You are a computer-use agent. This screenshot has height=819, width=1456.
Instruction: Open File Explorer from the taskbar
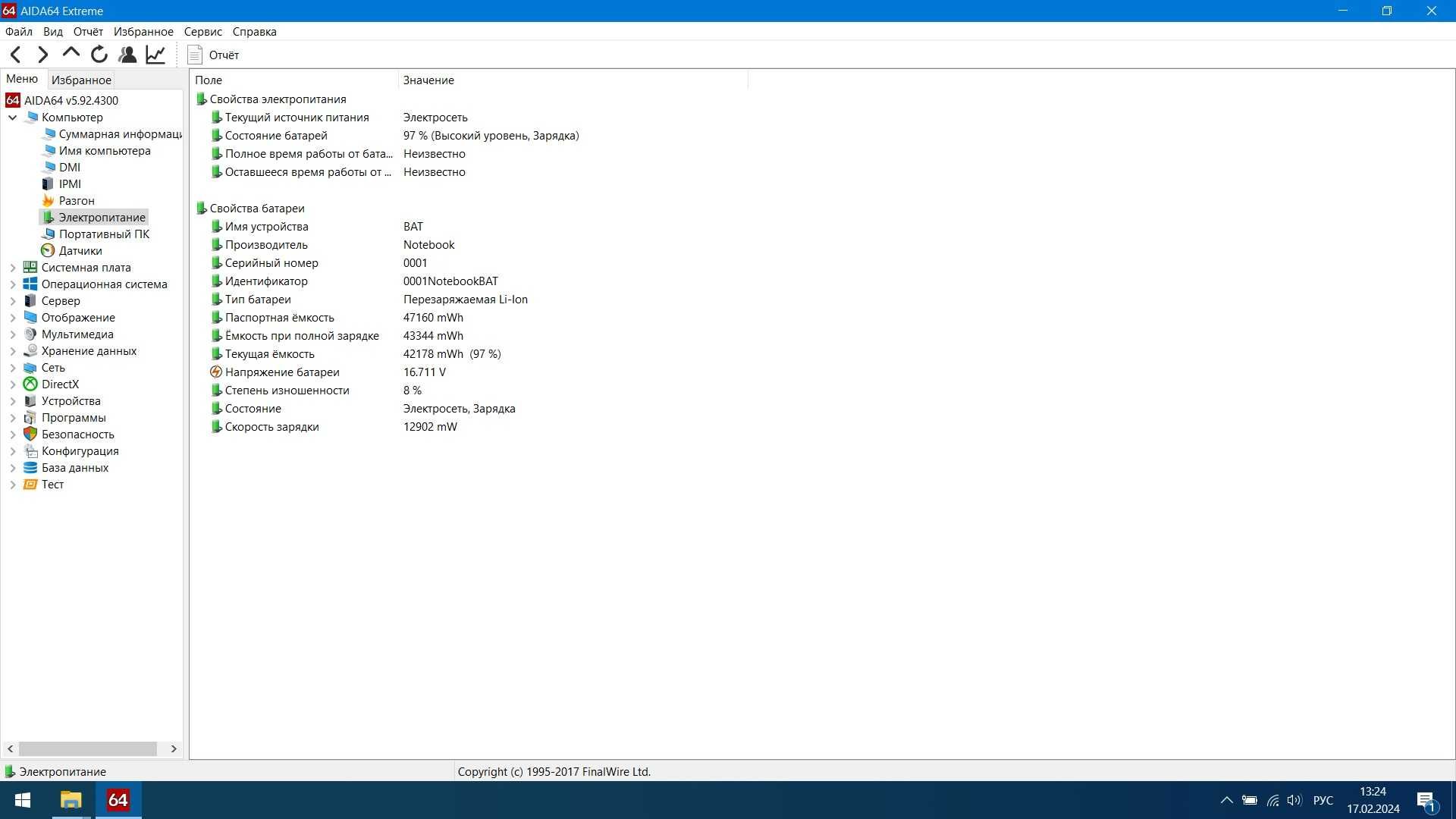[71, 800]
